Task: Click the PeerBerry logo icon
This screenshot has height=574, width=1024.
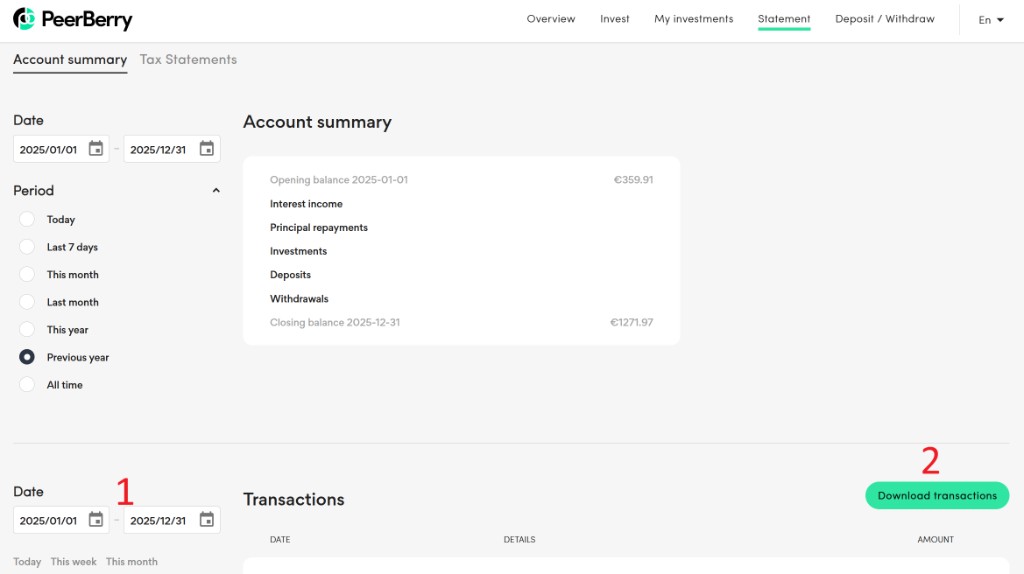Action: point(24,19)
